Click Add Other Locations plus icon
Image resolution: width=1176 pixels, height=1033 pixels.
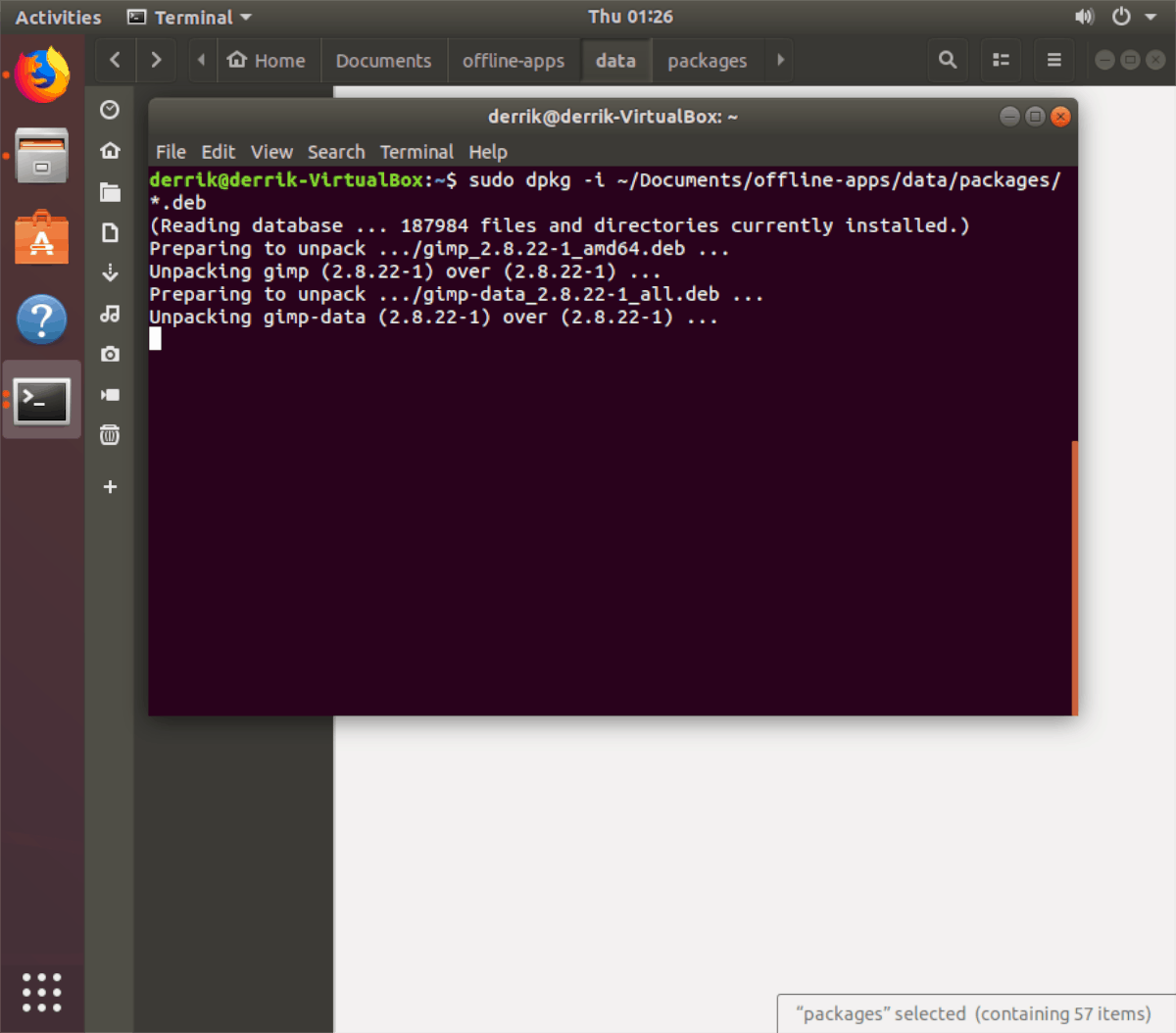(110, 487)
